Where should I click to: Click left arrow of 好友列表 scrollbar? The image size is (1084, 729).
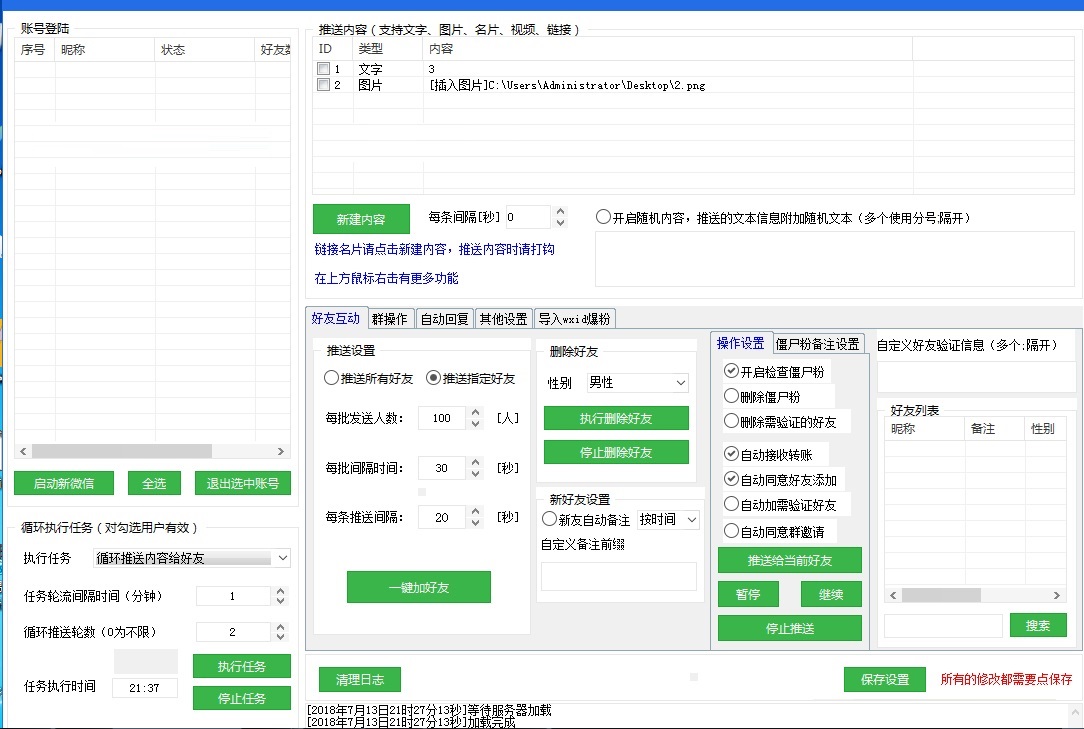point(893,595)
